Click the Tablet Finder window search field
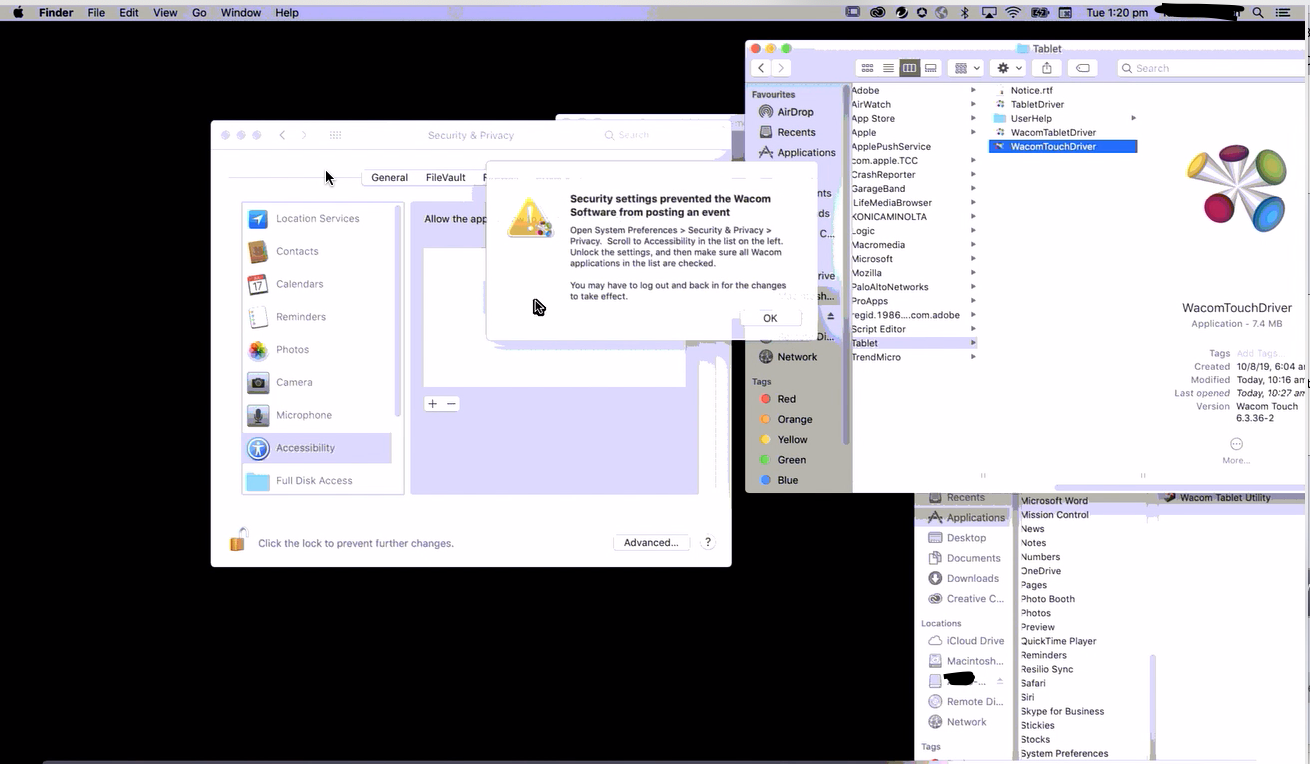The width and height of the screenshot is (1310, 764). (x=1213, y=68)
